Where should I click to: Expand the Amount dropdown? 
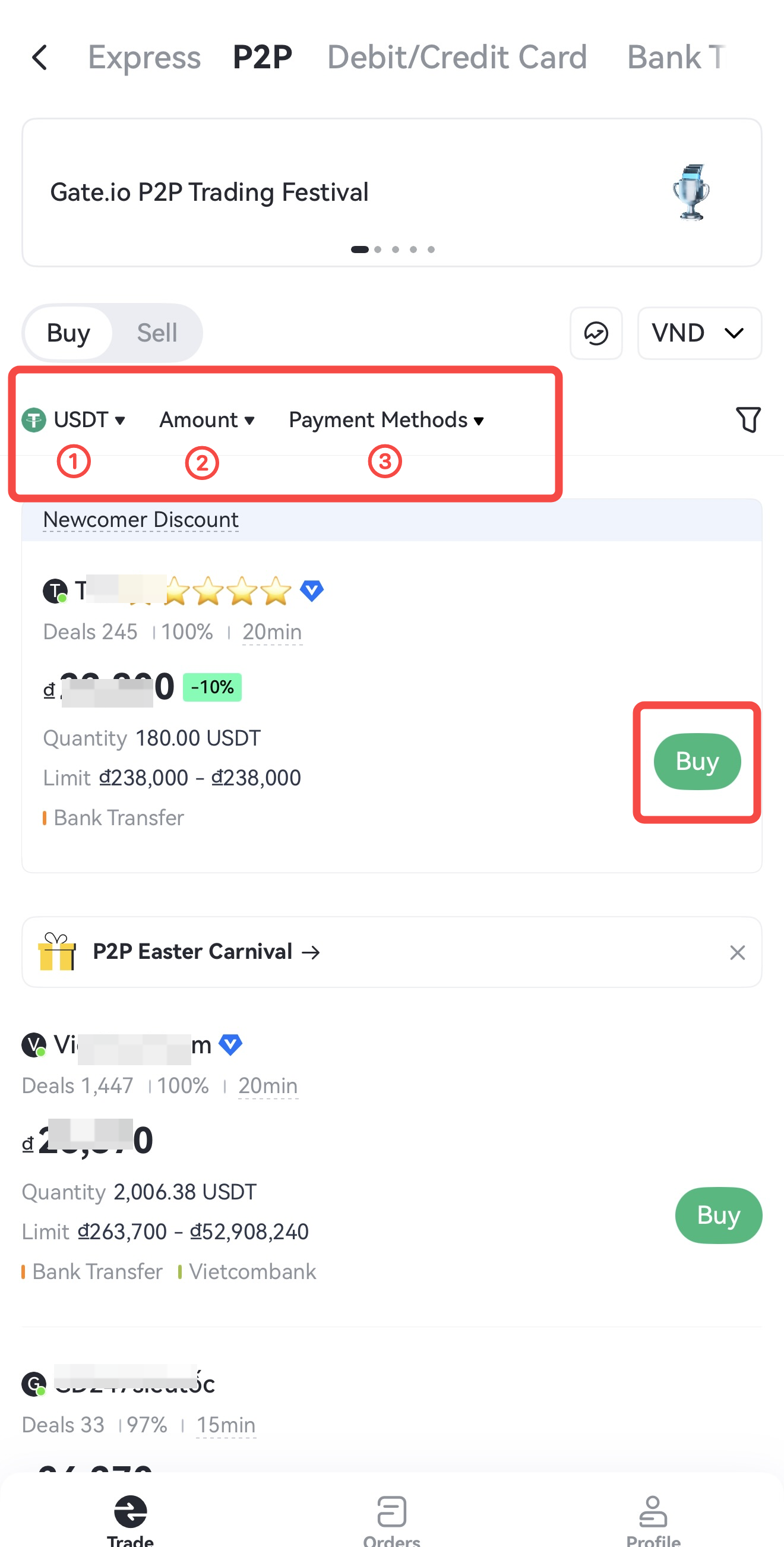coord(207,419)
